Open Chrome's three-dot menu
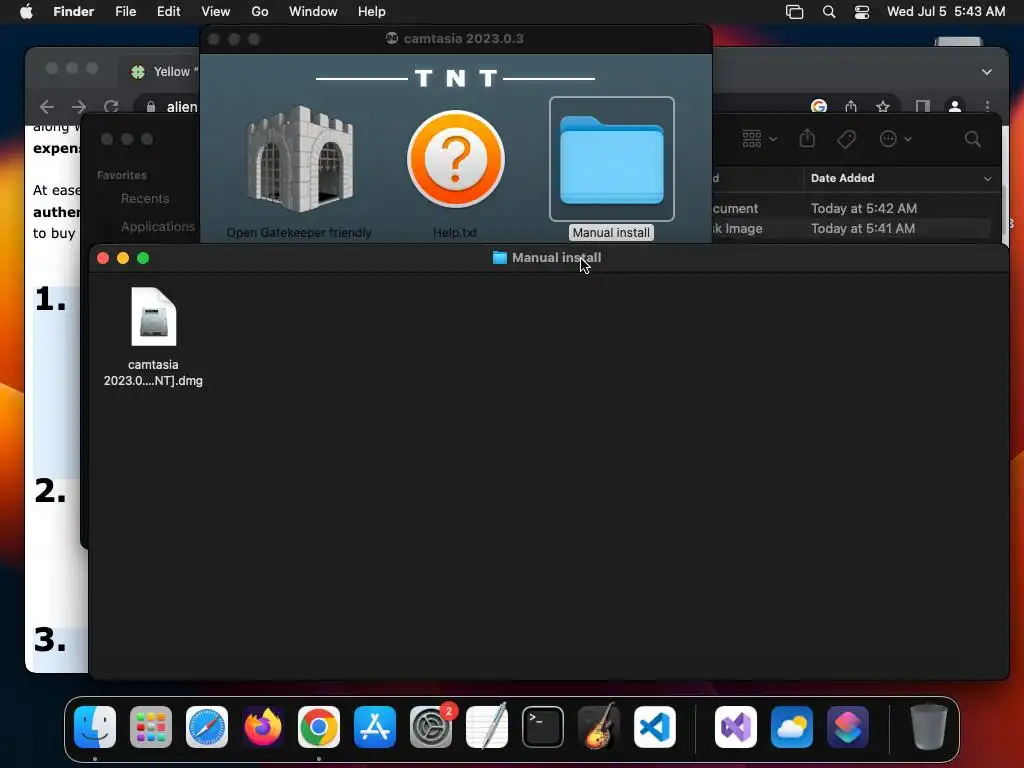The image size is (1024, 768). pyautogui.click(x=987, y=106)
